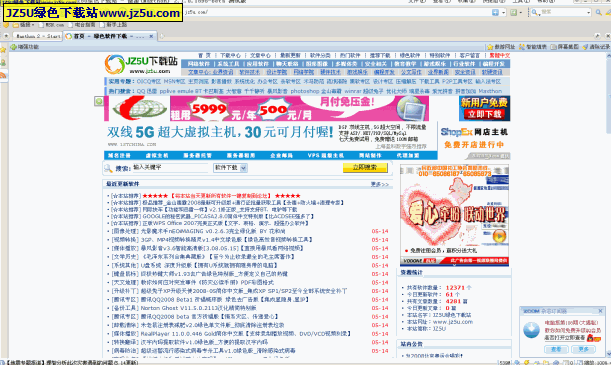Click the blue plus icon in the address bar

(x=495, y=12)
